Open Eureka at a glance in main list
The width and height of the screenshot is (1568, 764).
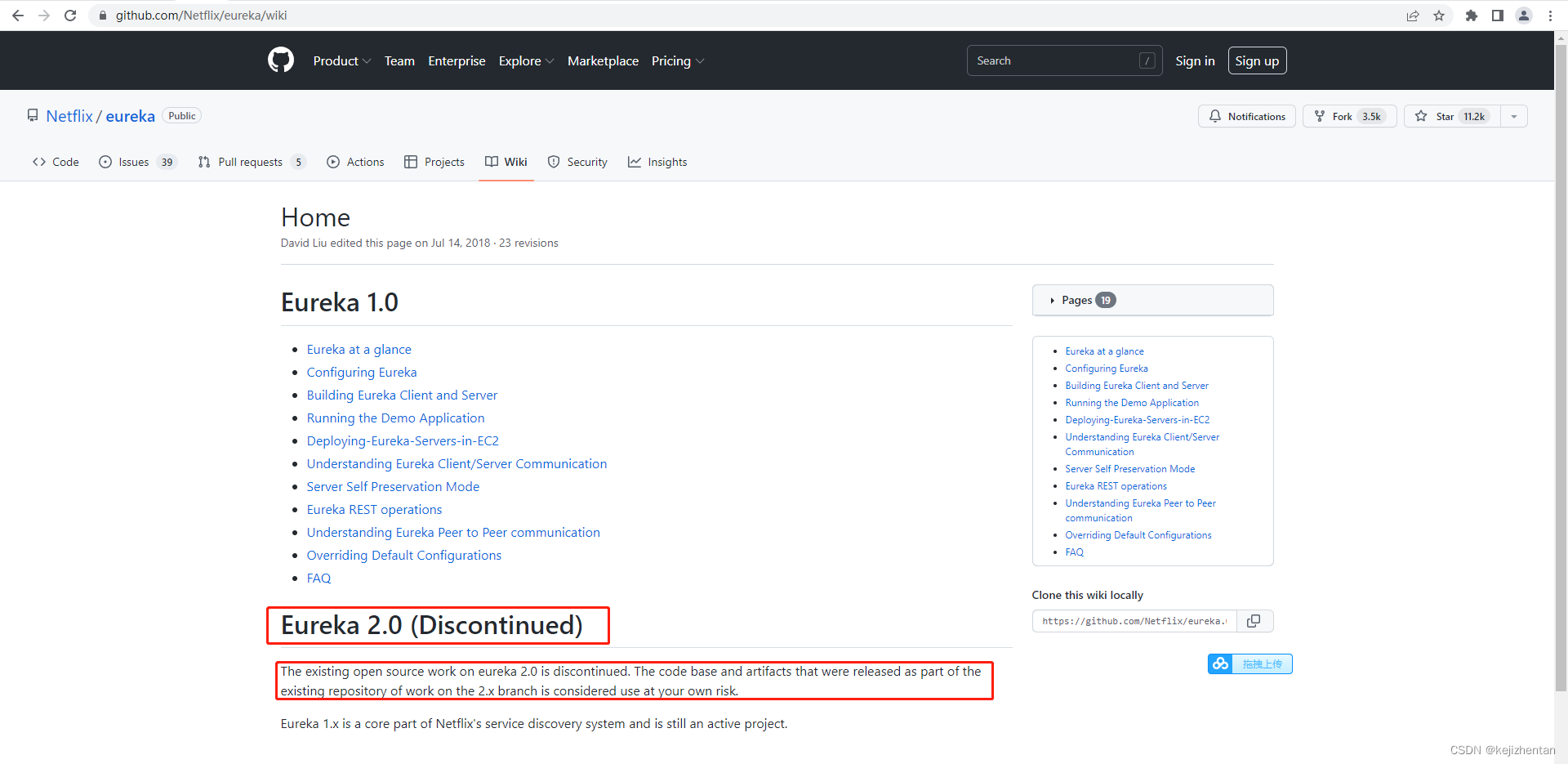click(x=359, y=349)
